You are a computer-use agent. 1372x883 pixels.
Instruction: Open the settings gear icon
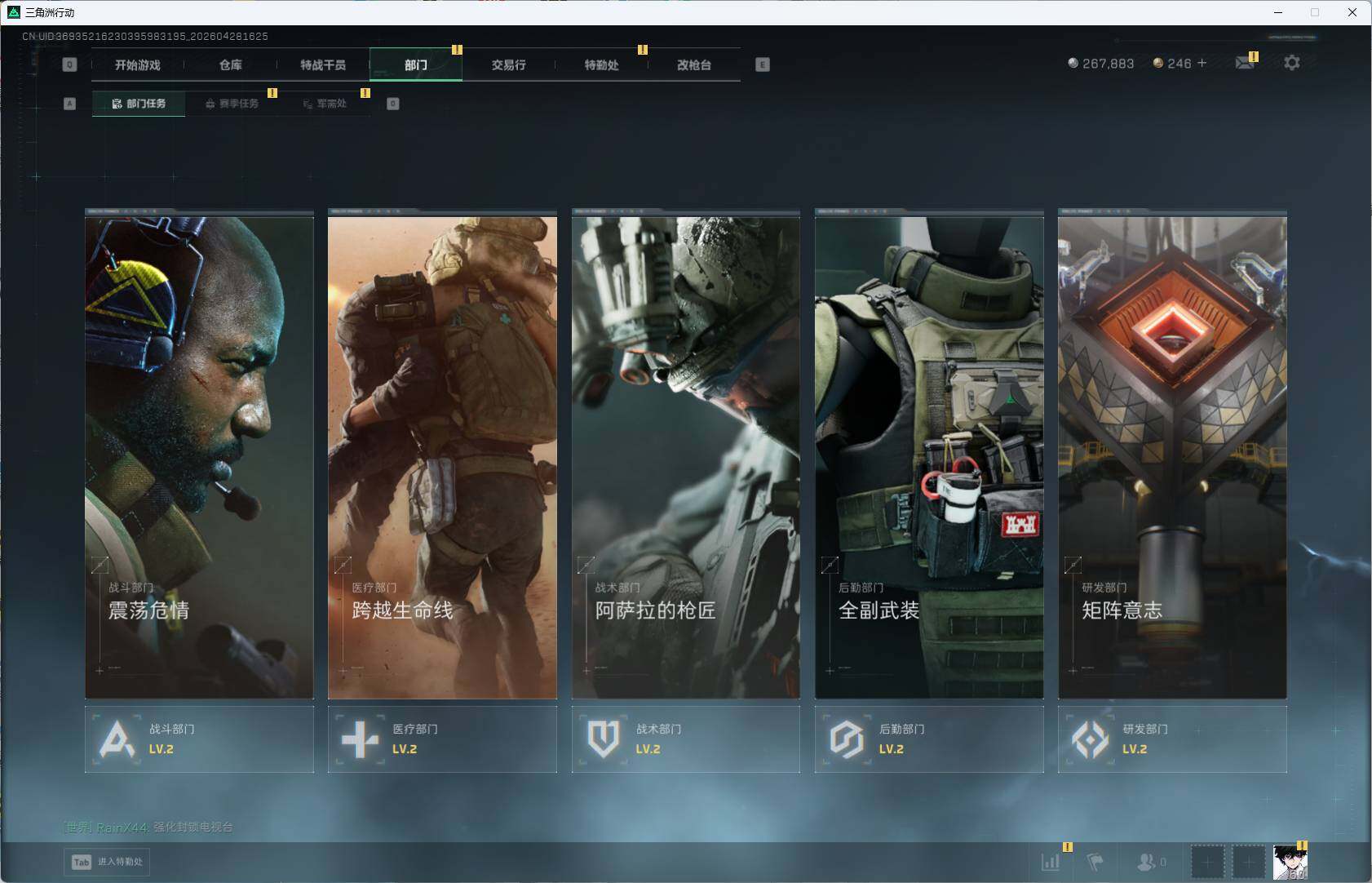coord(1291,63)
